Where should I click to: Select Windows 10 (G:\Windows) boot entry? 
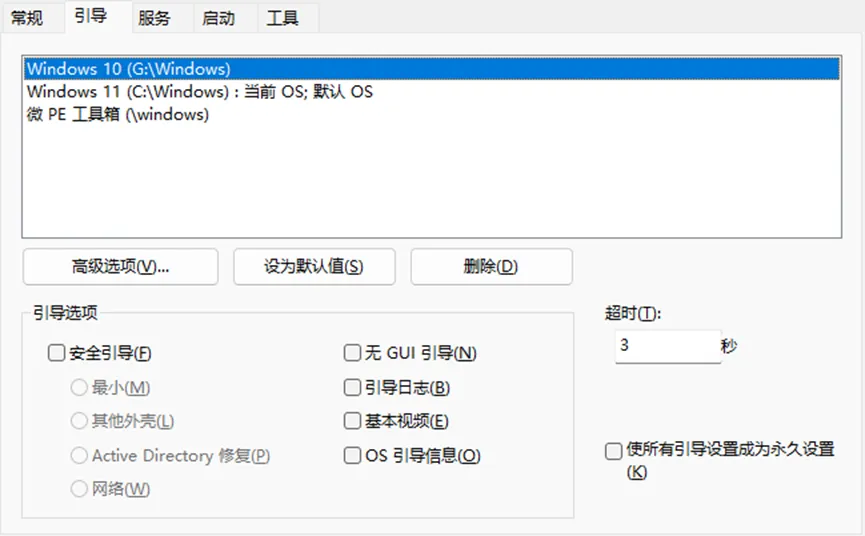(x=431, y=69)
